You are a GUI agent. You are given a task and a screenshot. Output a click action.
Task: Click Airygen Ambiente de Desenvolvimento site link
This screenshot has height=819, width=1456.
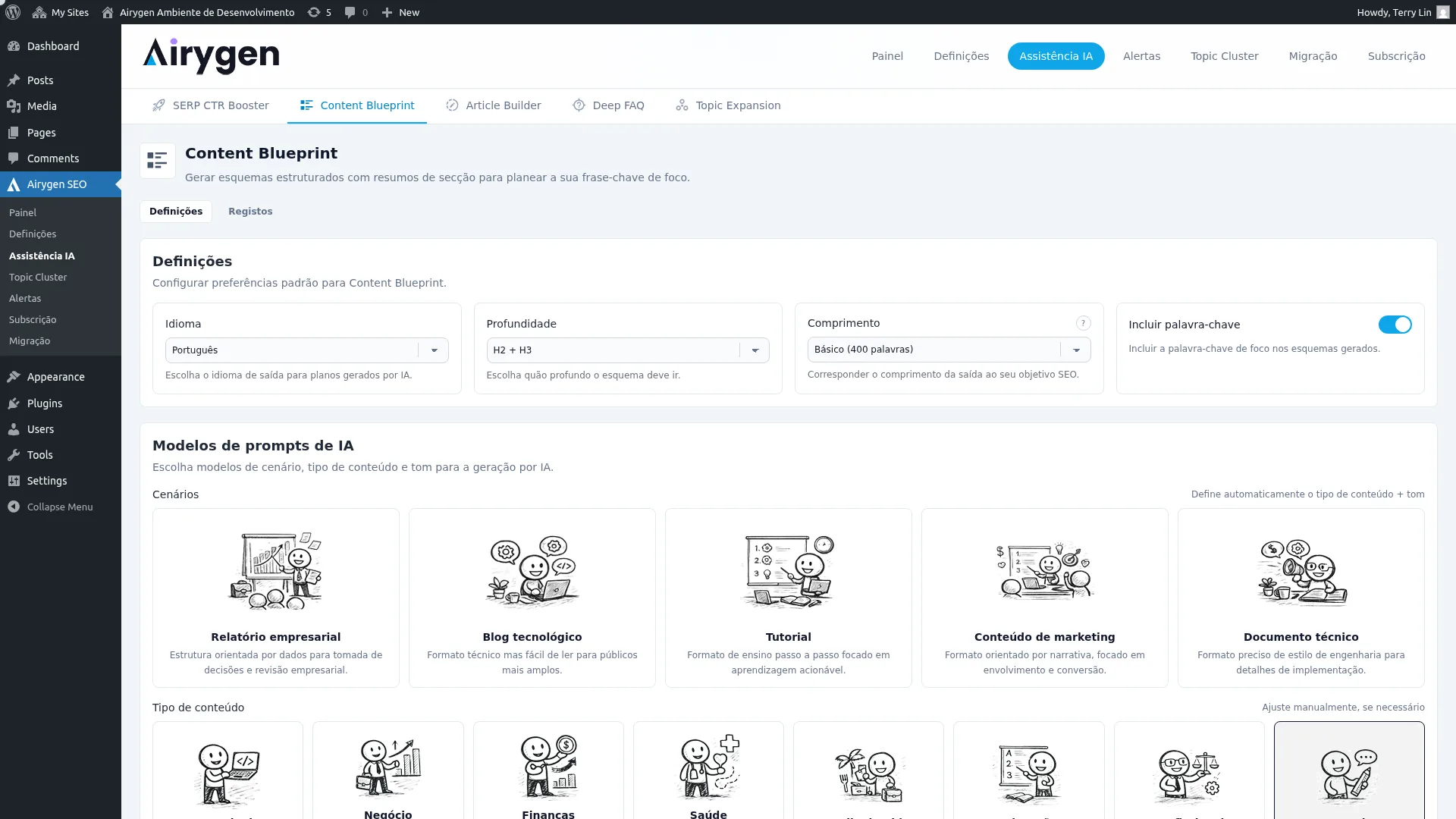[198, 12]
